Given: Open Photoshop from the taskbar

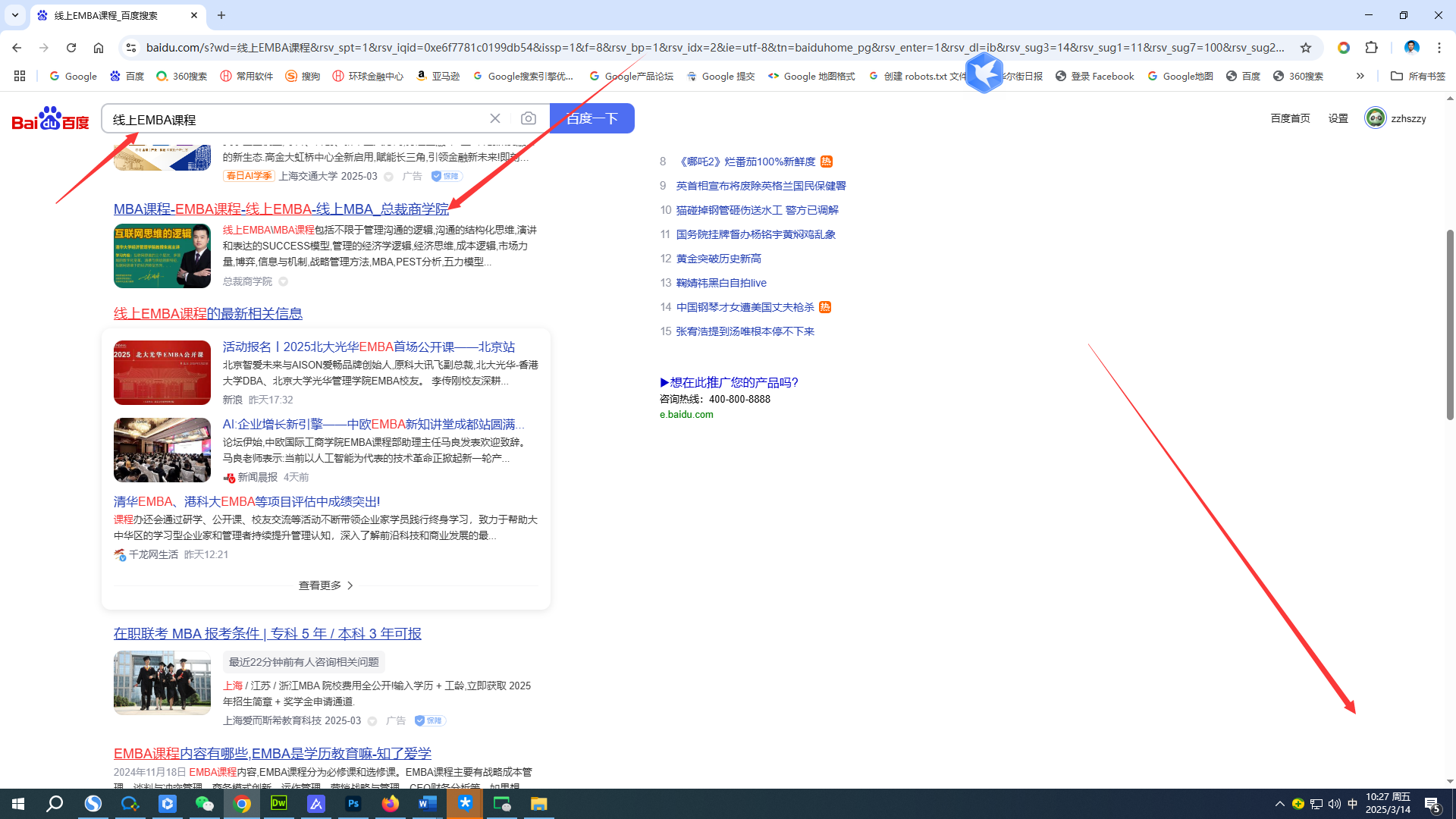Looking at the screenshot, I should pos(353,803).
